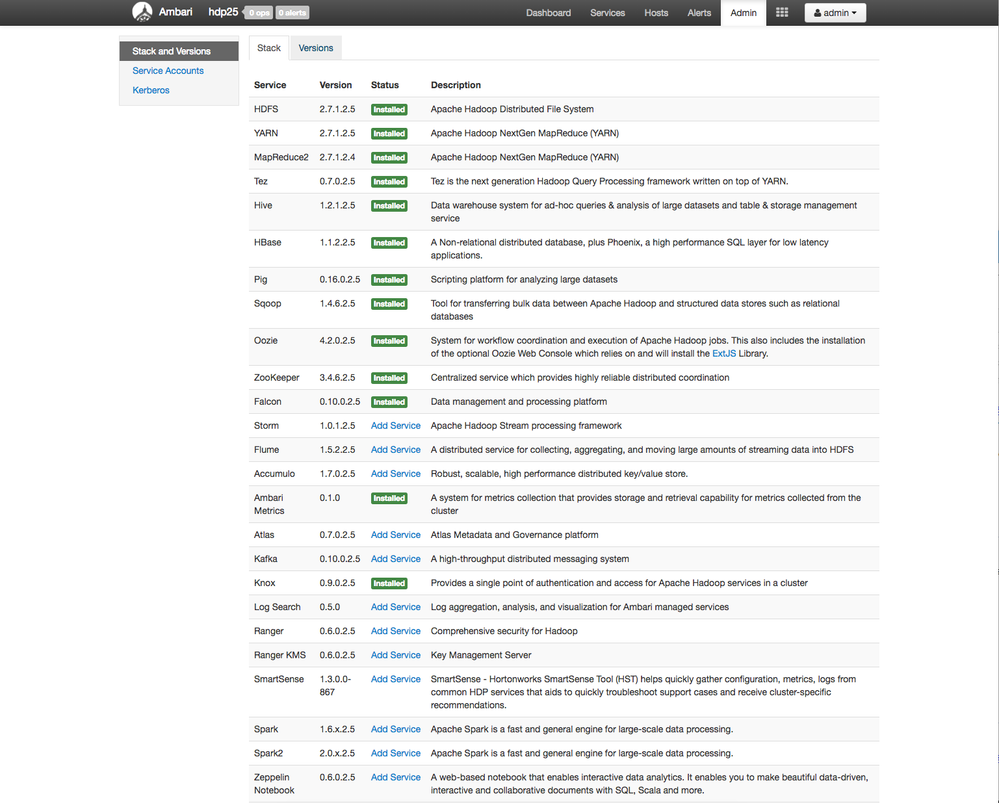Click the Hive service name

262,205
